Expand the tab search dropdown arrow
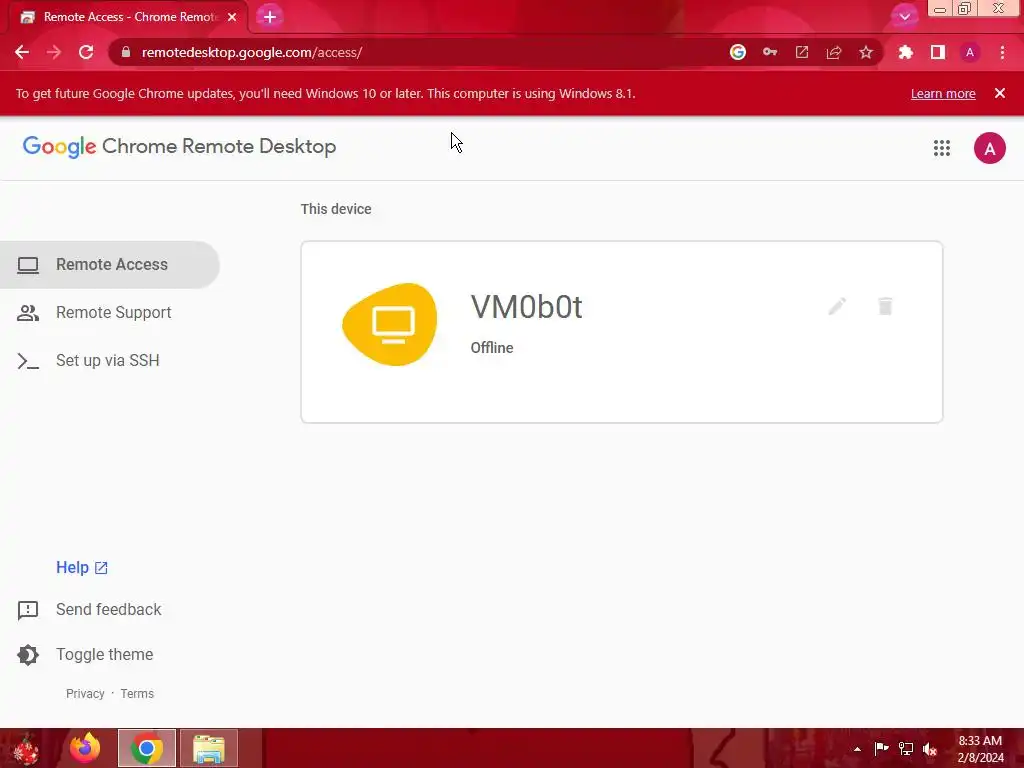1024x768 pixels. click(904, 16)
